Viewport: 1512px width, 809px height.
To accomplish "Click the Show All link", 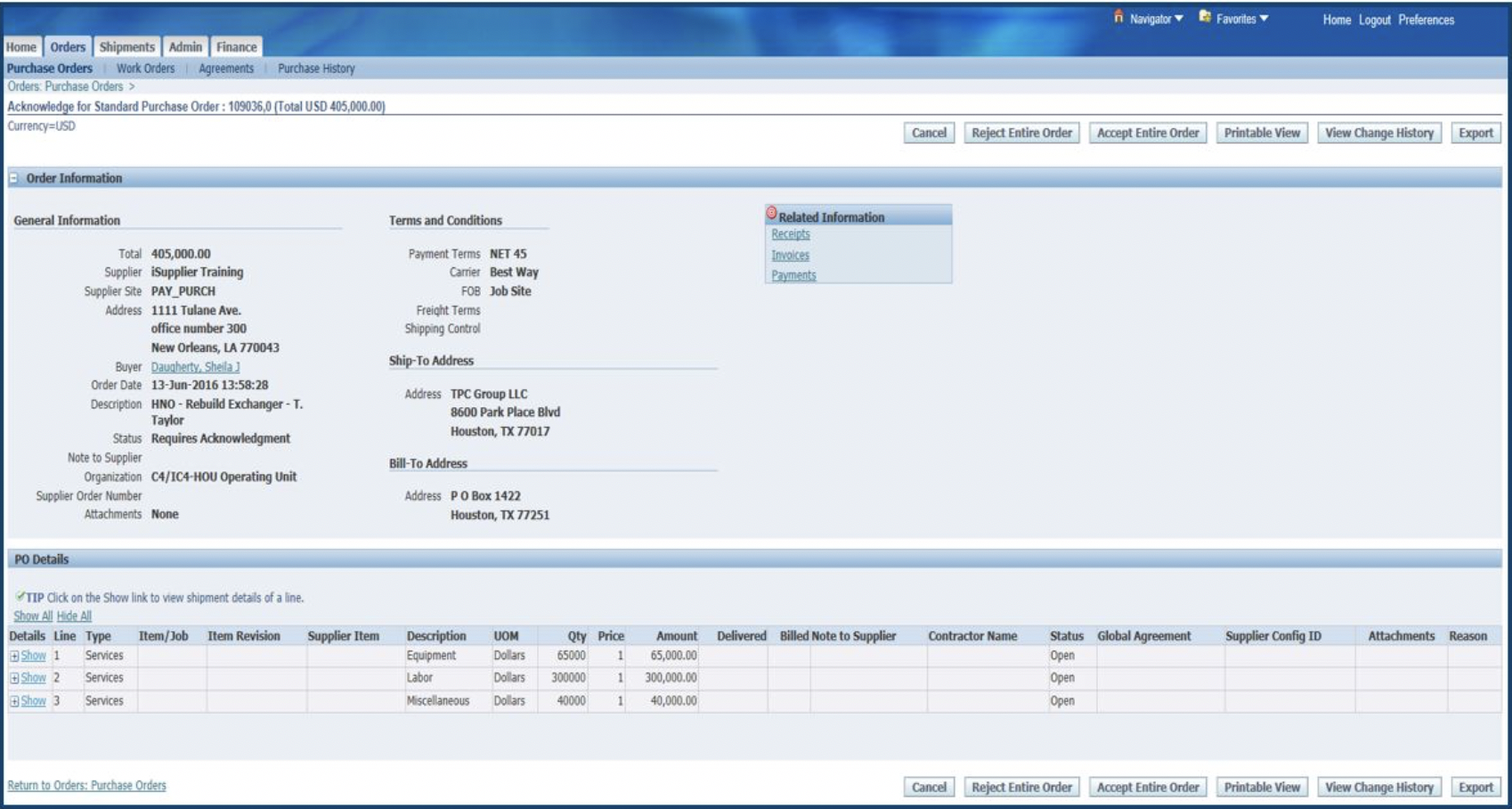I will pos(33,617).
